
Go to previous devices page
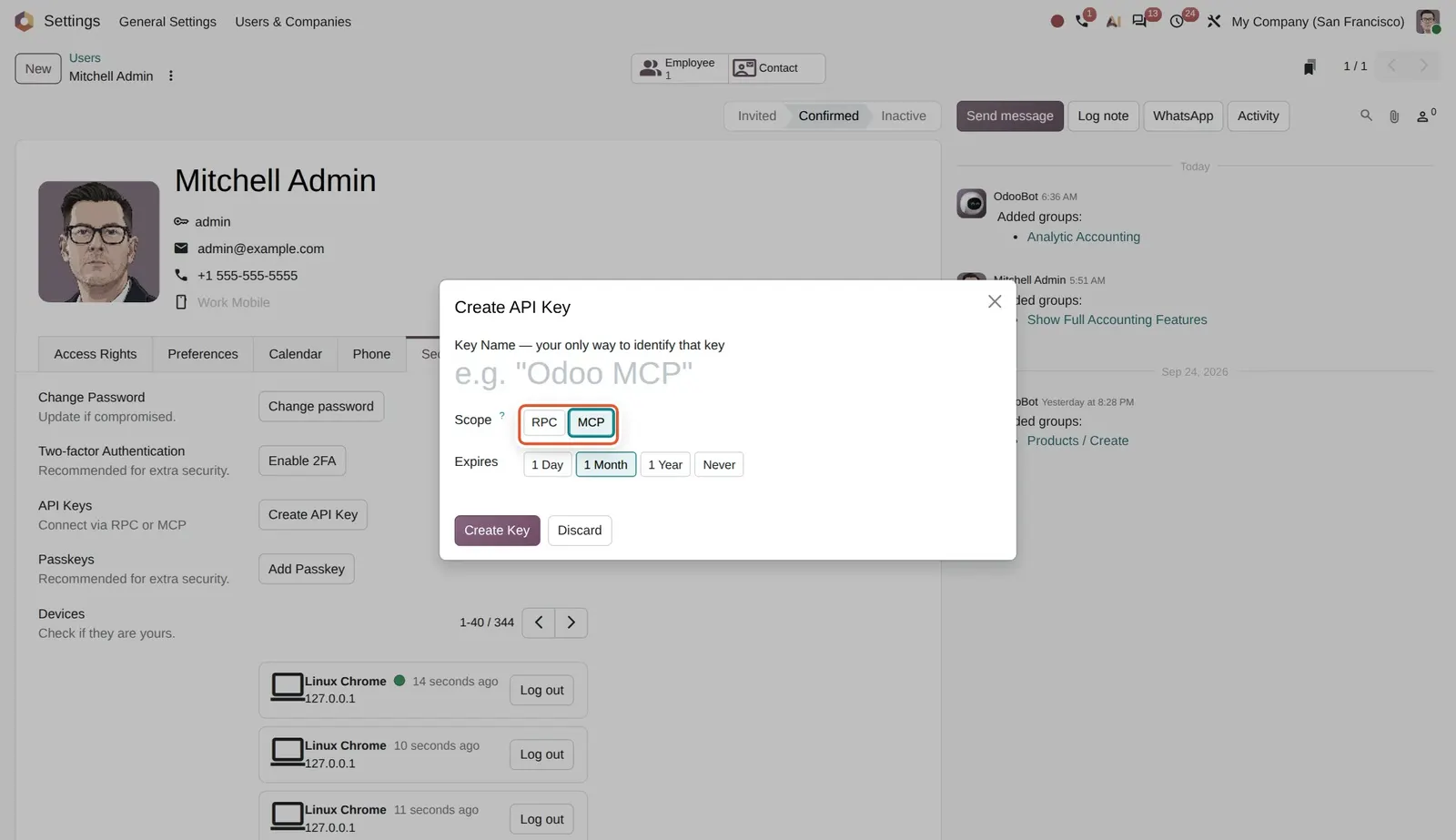pyautogui.click(x=539, y=623)
